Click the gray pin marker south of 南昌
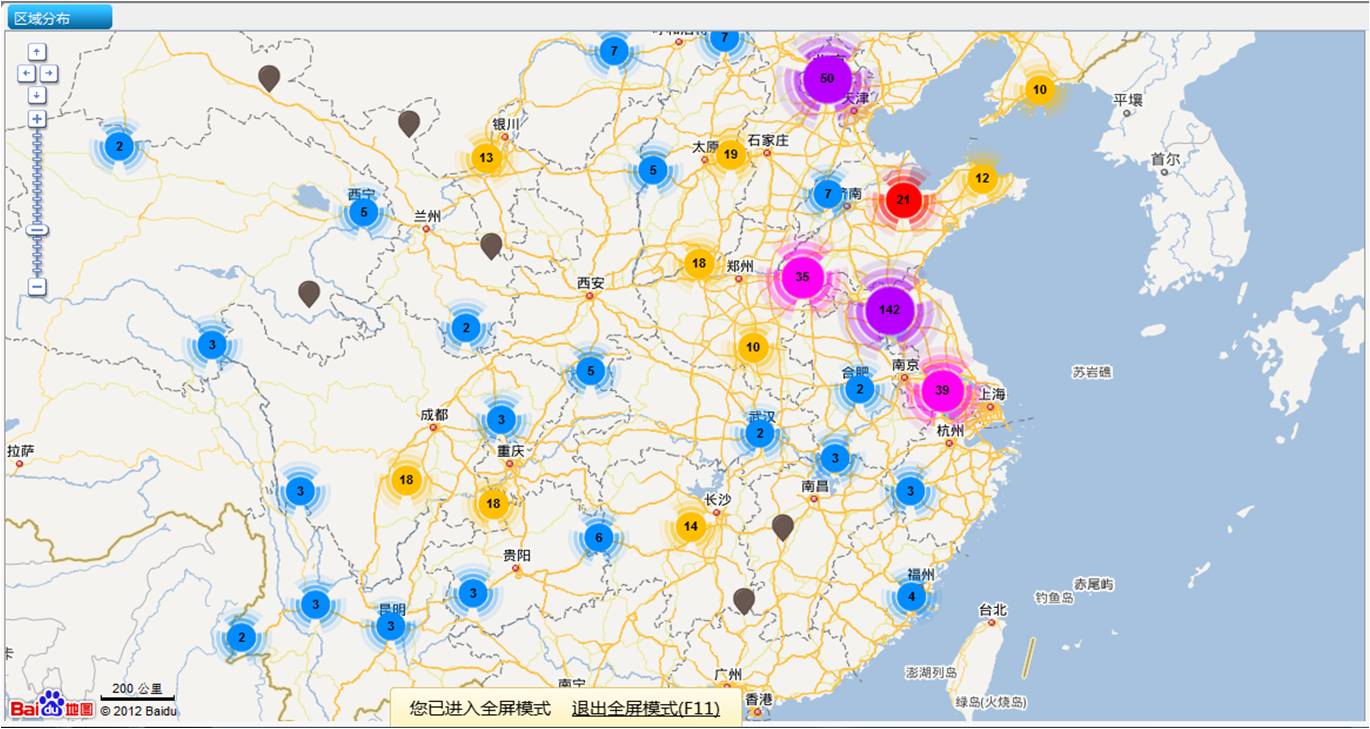 click(782, 526)
